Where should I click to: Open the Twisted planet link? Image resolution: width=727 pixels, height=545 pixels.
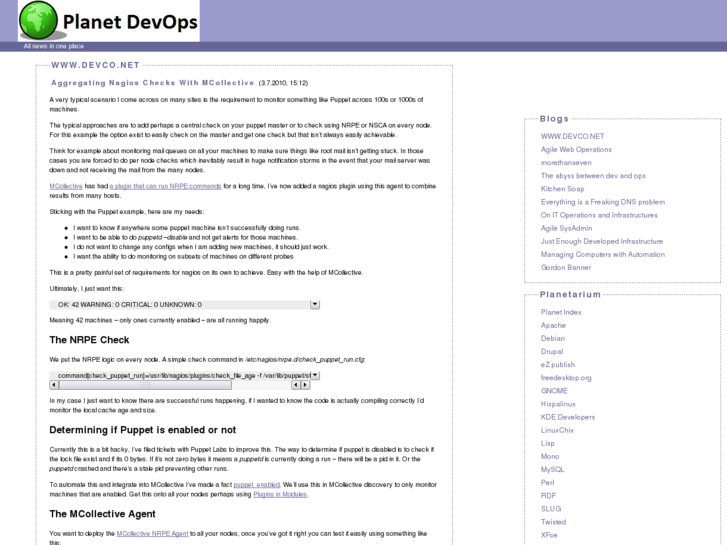point(553,522)
